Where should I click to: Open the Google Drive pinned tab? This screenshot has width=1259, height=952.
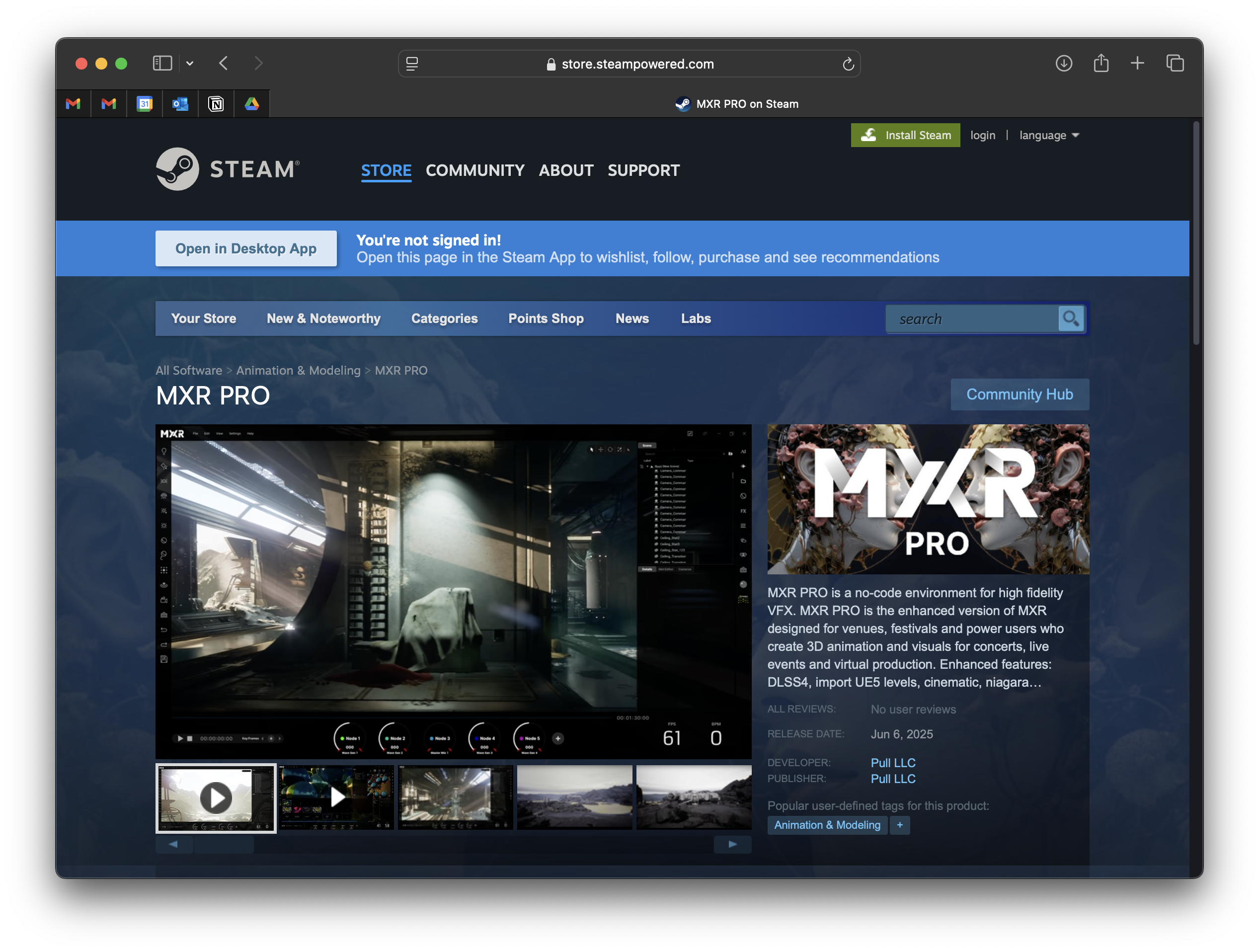click(252, 103)
